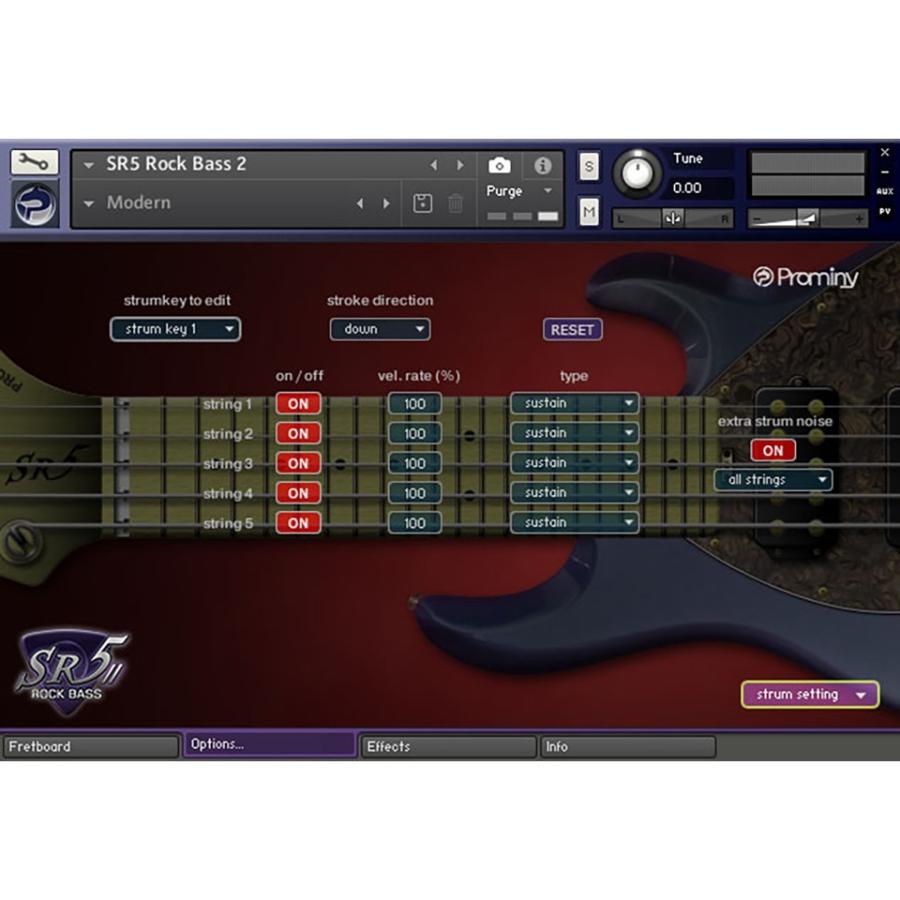The width and height of the screenshot is (900, 900).
Task: Turn off the extra strum noise toggle
Action: [771, 450]
